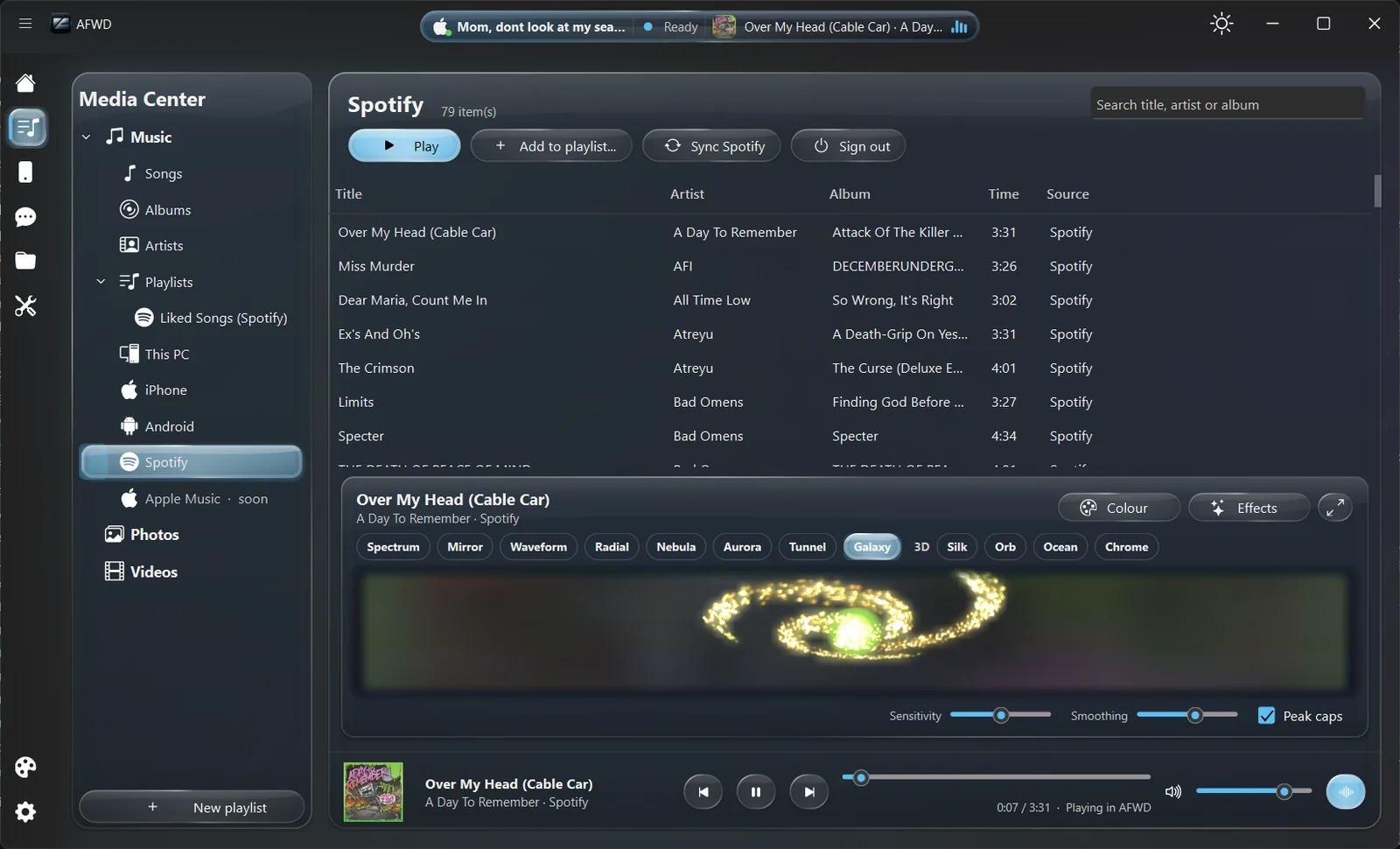Click the equalizer bars icon in title pill

pyautogui.click(x=960, y=27)
